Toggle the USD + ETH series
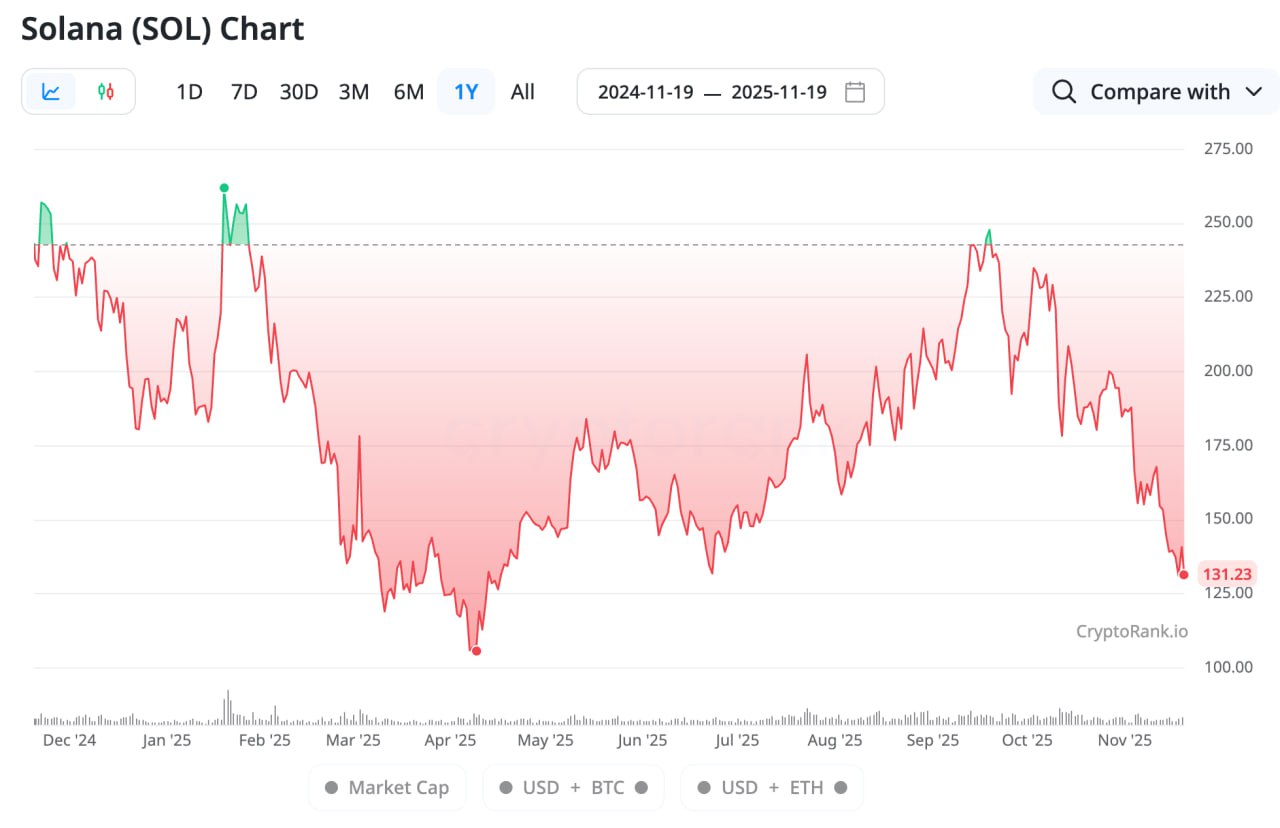1280x828 pixels. point(771,788)
